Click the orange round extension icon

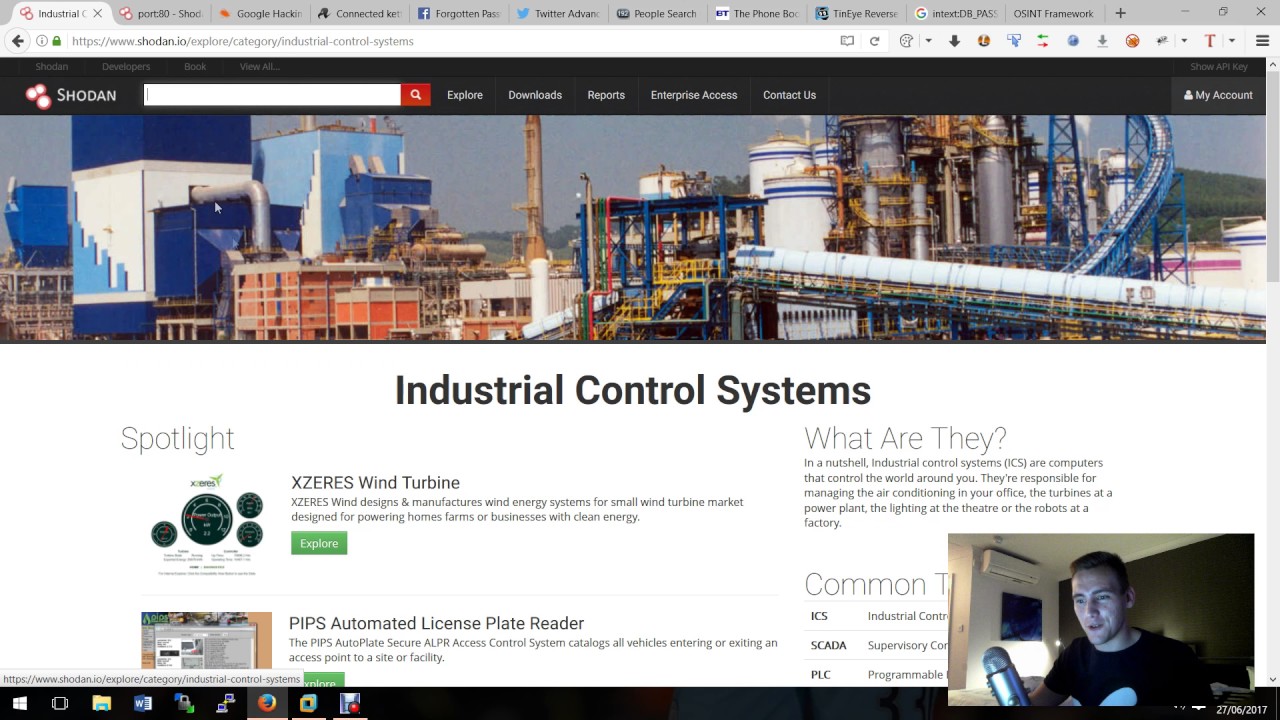[x=984, y=41]
